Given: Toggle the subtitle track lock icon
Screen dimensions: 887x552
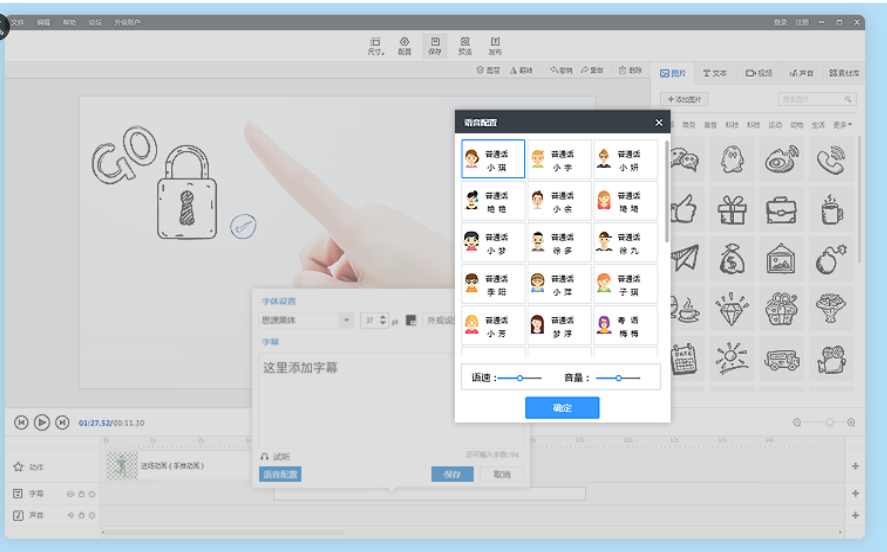Looking at the screenshot, I should point(81,494).
